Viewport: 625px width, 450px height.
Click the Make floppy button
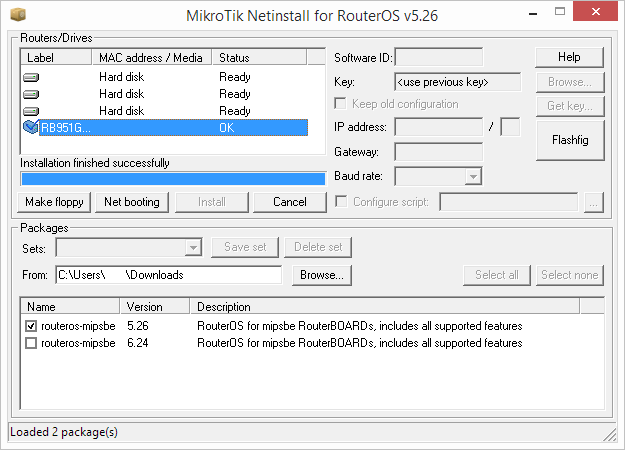55,202
